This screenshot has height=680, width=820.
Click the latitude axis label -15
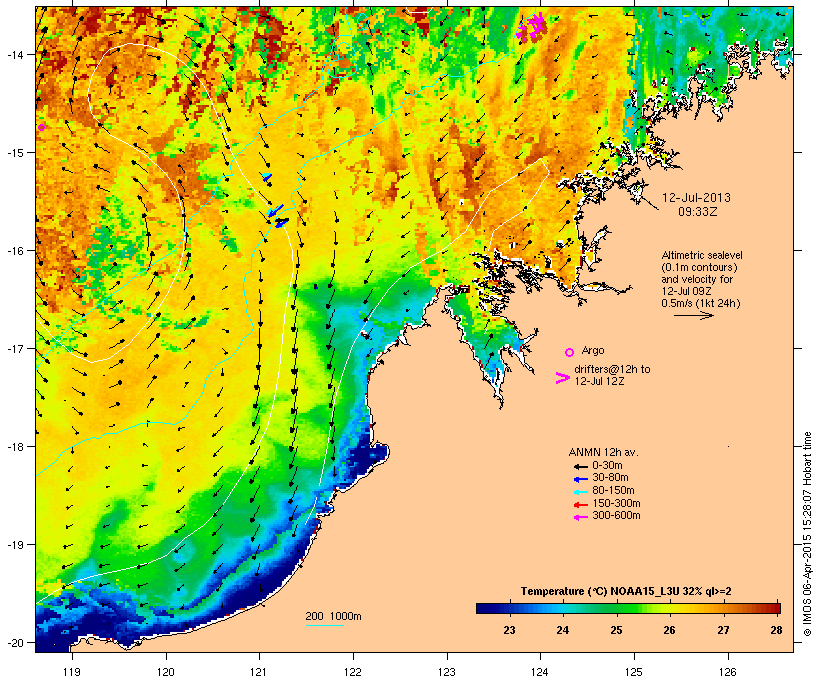coord(14,153)
